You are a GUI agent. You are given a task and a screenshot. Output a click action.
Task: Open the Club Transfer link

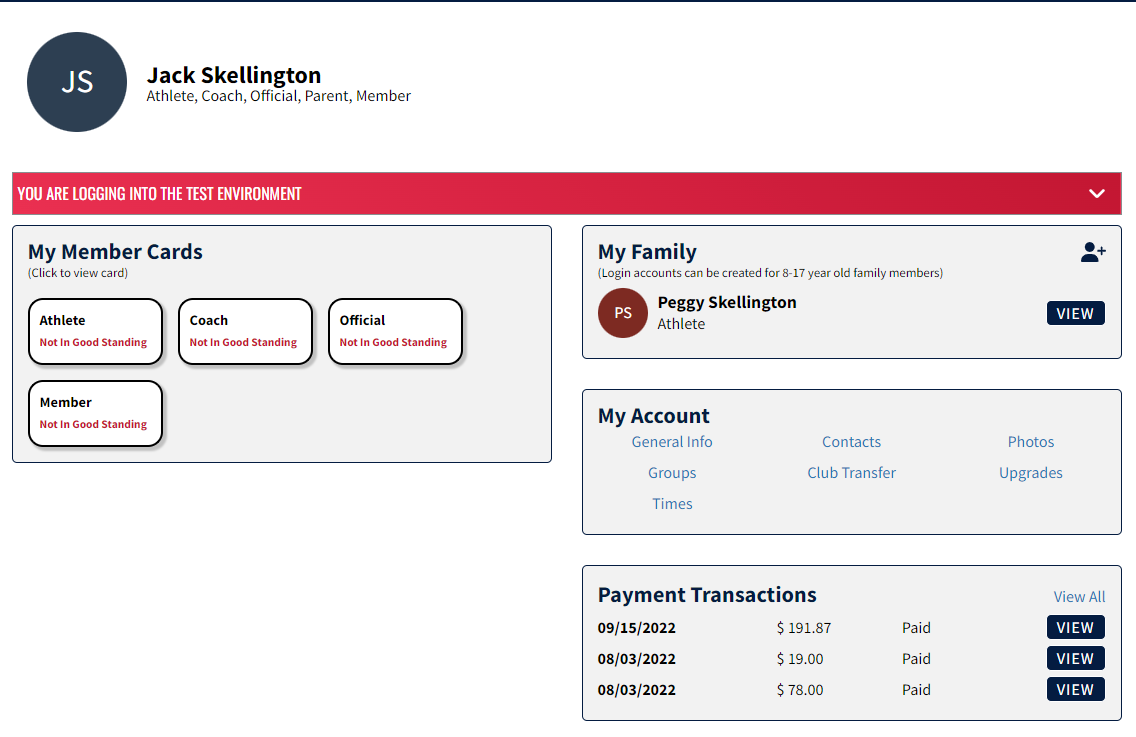[851, 473]
